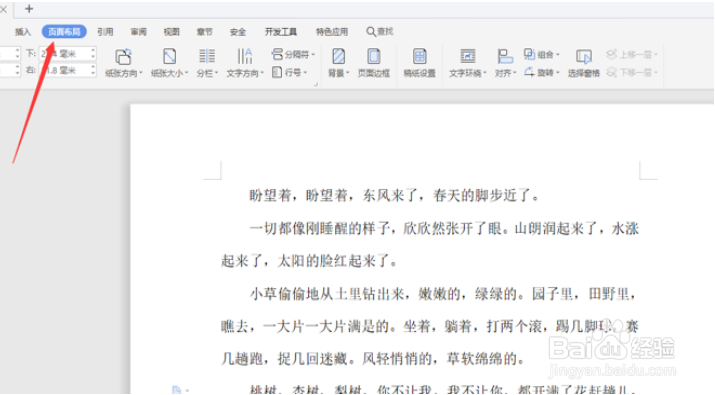Open the 特色应用 tab

coord(332,31)
